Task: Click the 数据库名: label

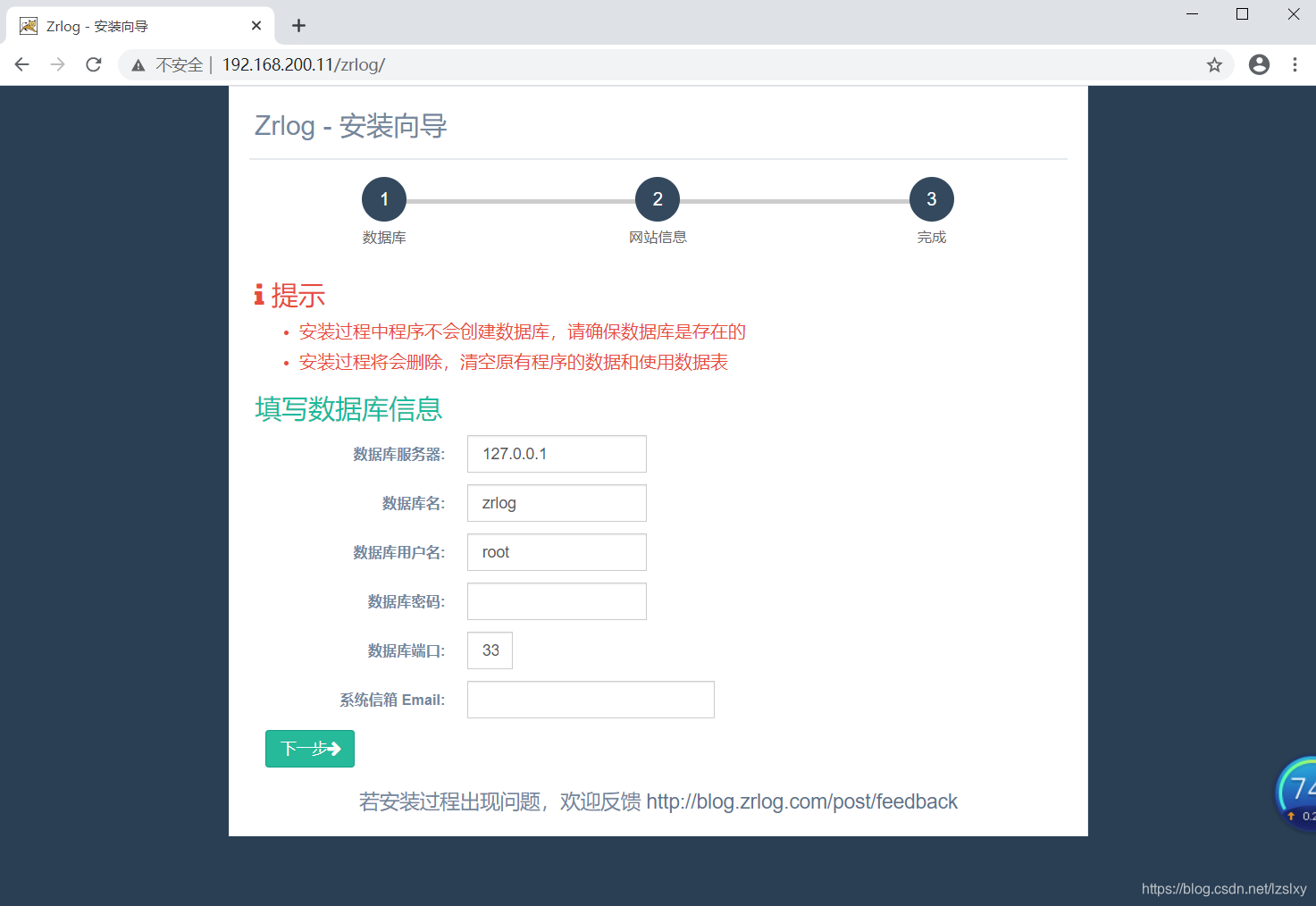Action: (413, 503)
